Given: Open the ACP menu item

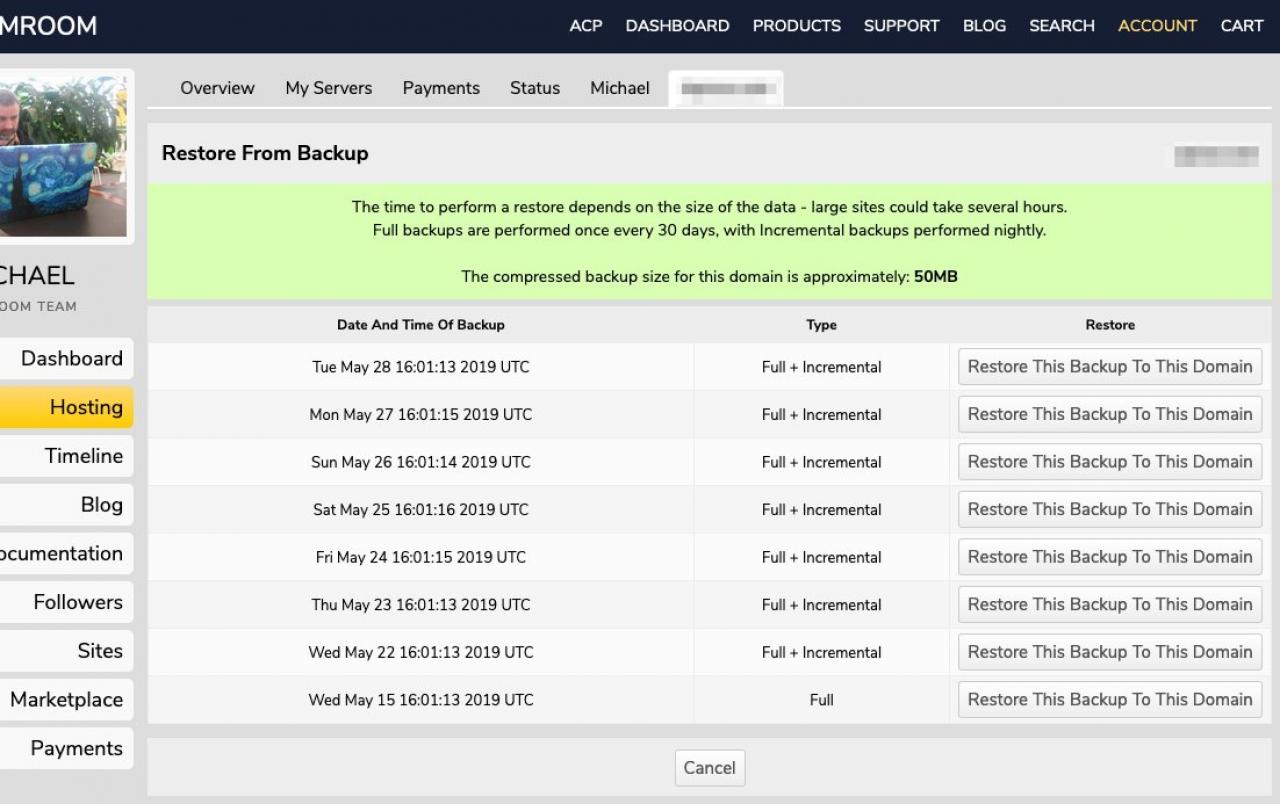Looking at the screenshot, I should (586, 26).
